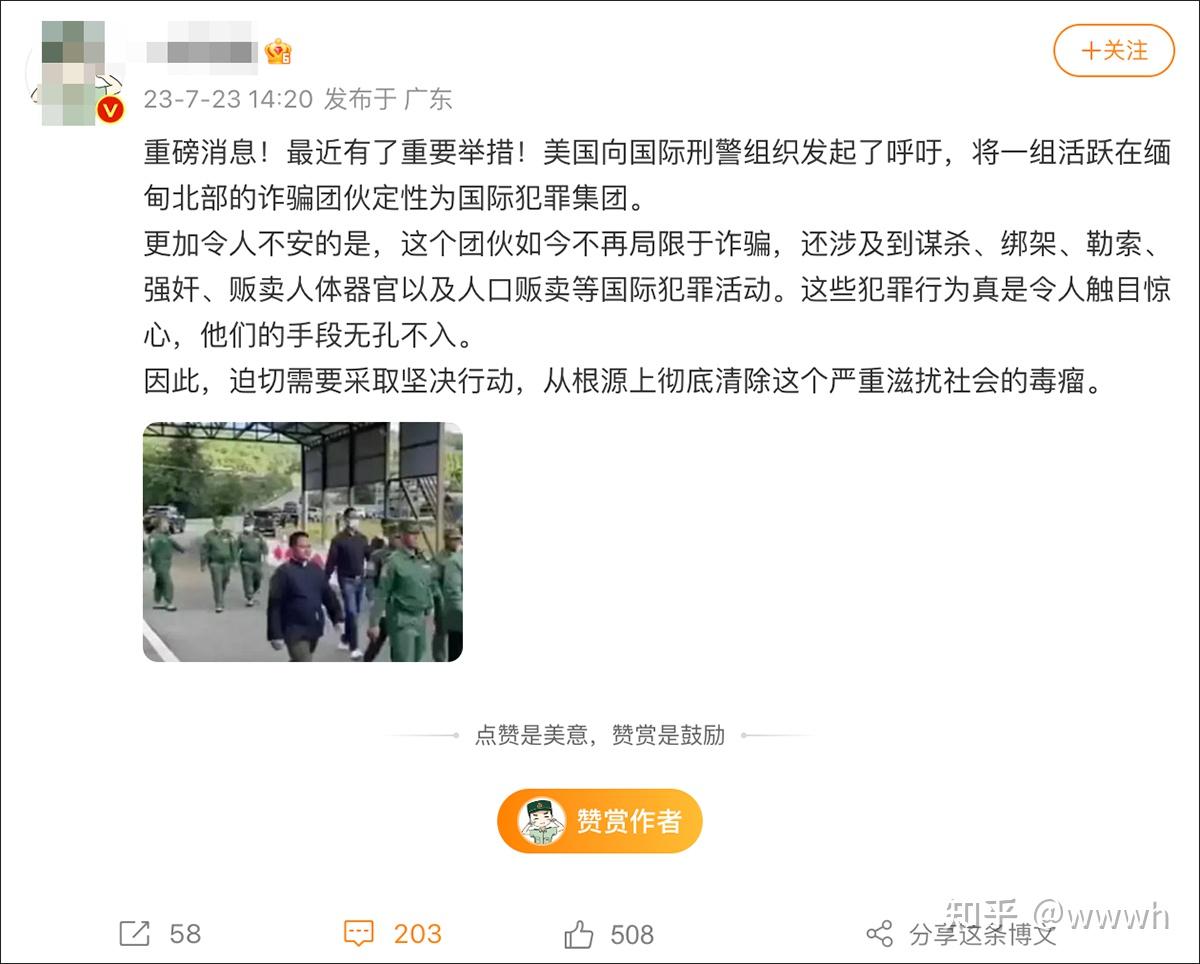Click the blurred username
This screenshot has width=1200, height=964.
(201, 52)
